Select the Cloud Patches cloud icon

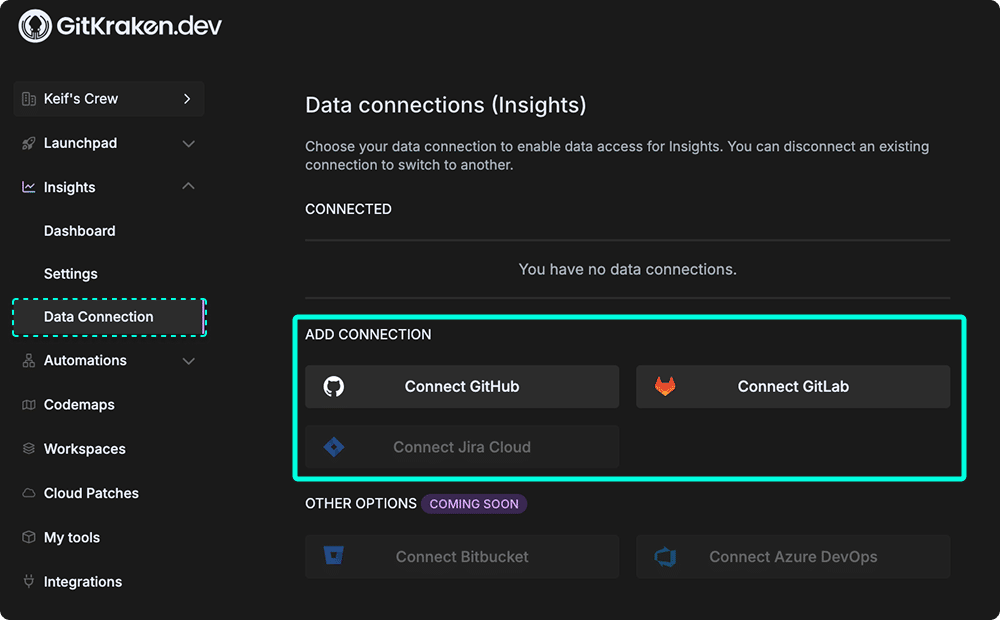click(27, 493)
